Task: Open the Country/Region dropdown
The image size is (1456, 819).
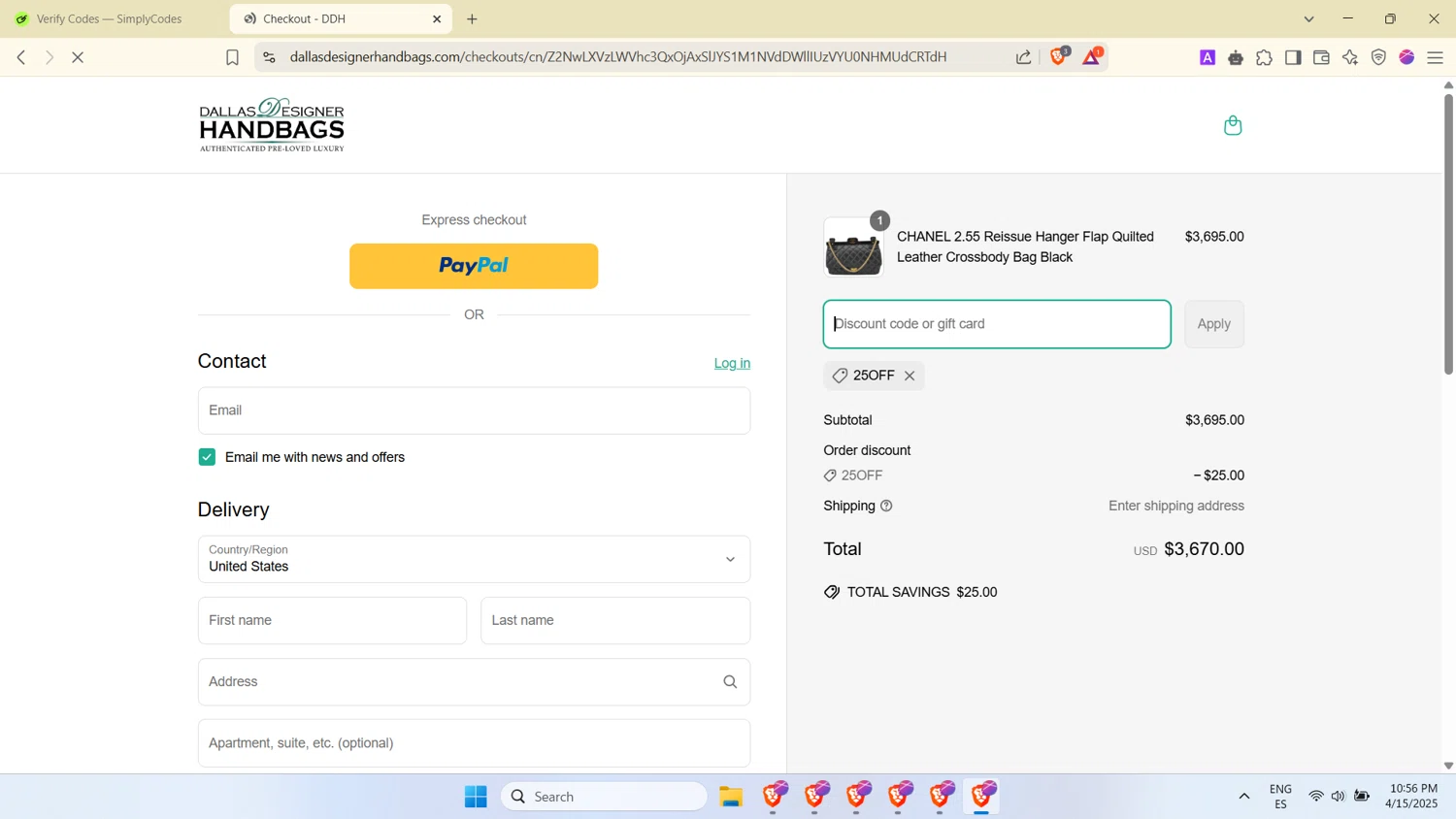Action: 474,559
